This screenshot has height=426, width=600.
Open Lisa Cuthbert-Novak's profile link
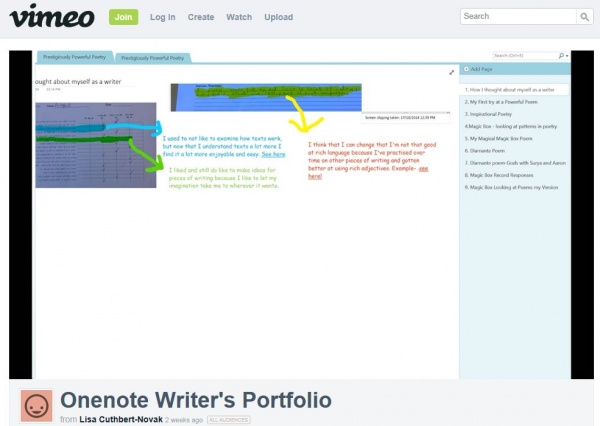[x=121, y=419]
